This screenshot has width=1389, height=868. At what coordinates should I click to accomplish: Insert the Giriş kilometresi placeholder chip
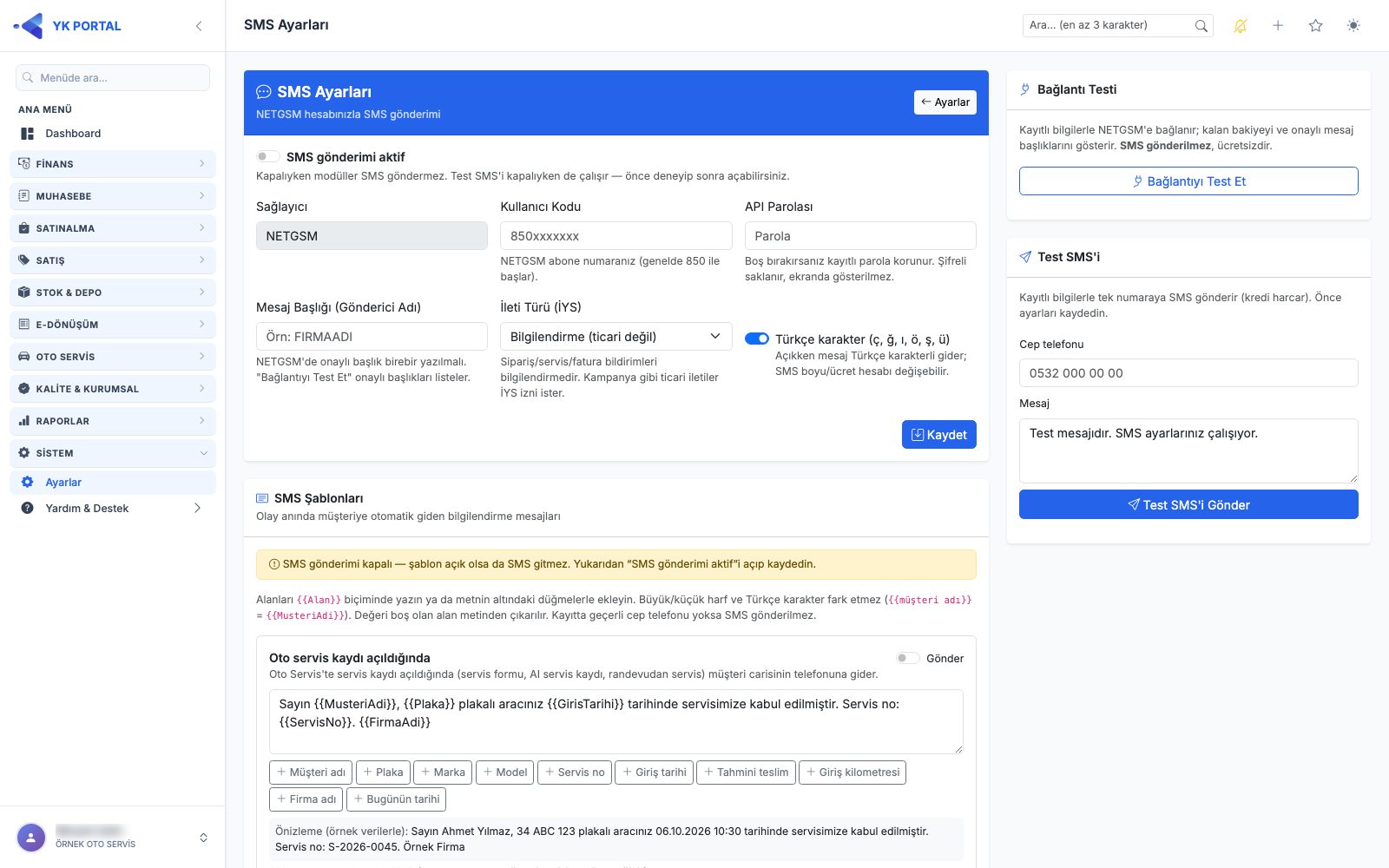point(852,773)
